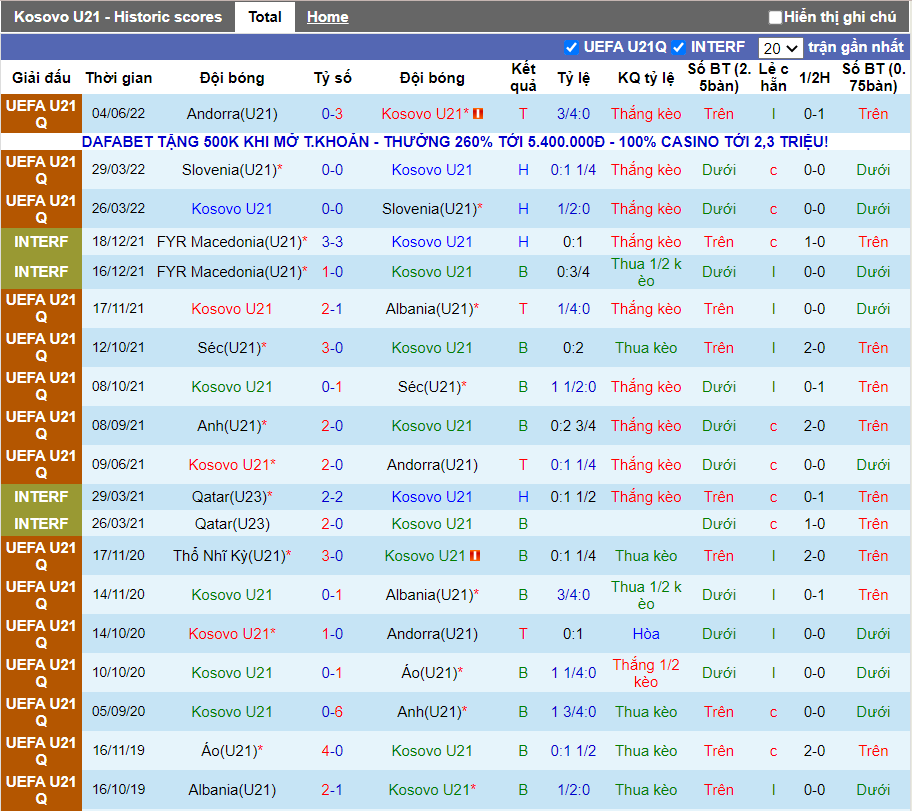Viewport: 912px width, 811px height.
Task: Click INTERF league cell for 16/12/21
Action: click(x=41, y=272)
